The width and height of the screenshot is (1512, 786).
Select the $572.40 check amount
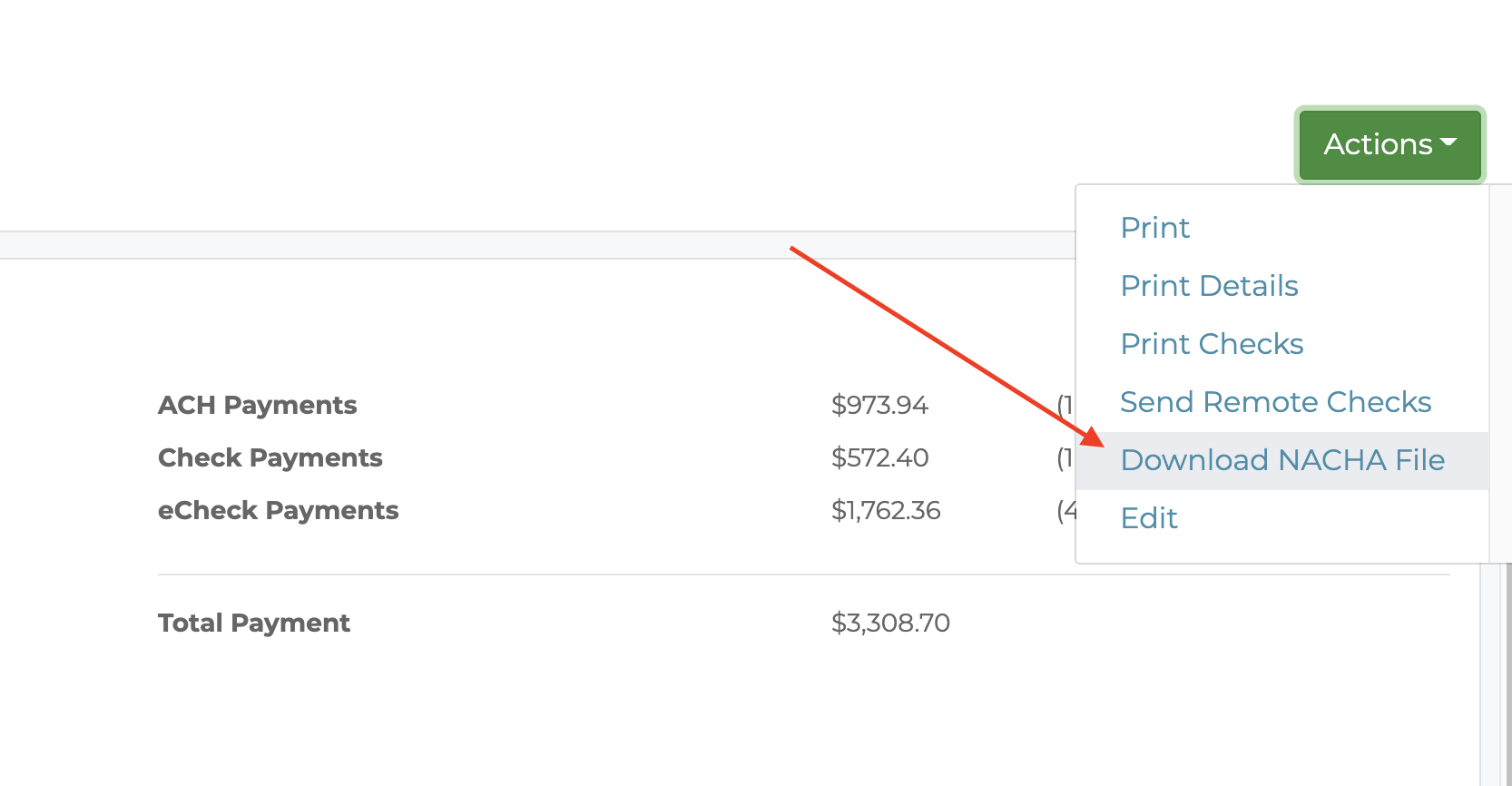pyautogui.click(x=879, y=457)
